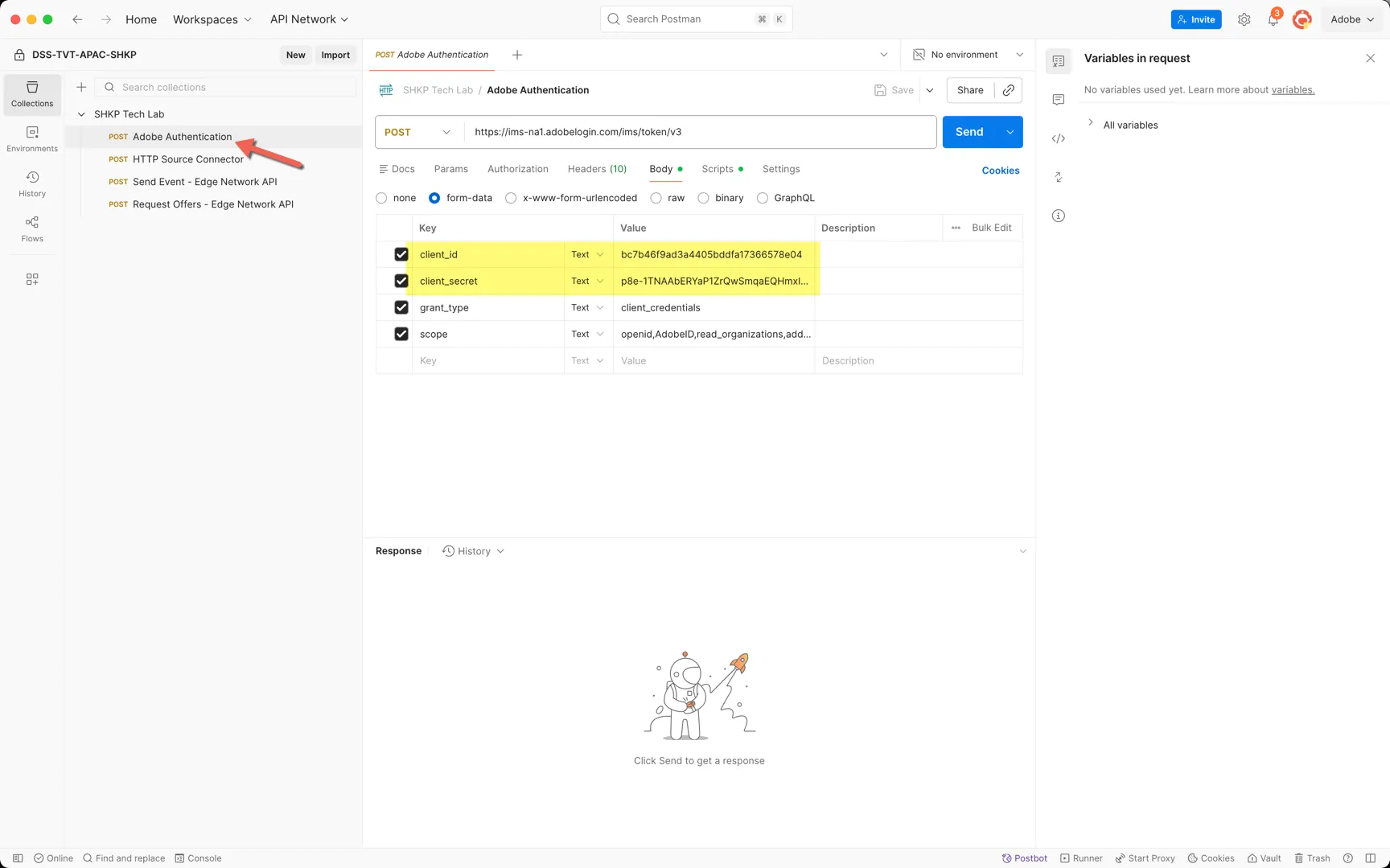
Task: Expand All variables section
Action: coord(1123,125)
